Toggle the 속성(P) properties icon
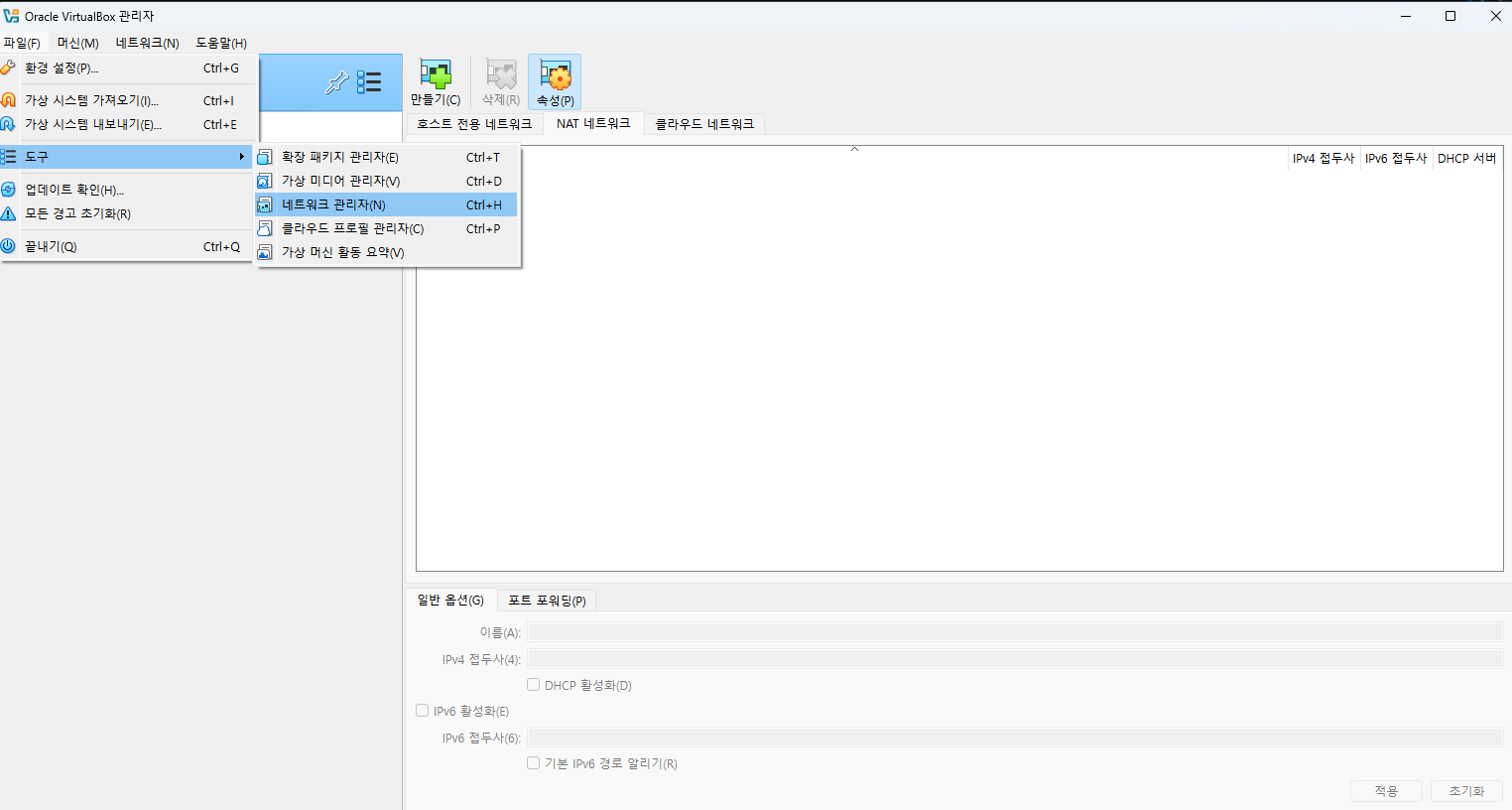This screenshot has width=1512, height=810. [x=555, y=74]
